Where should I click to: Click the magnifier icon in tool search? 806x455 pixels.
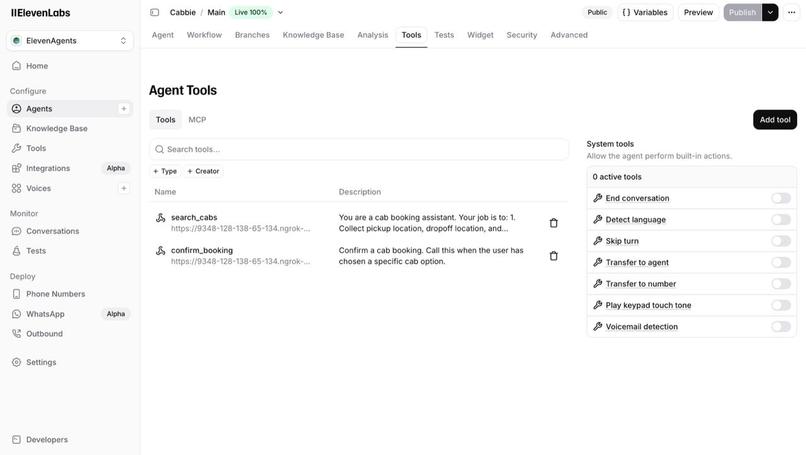(159, 149)
